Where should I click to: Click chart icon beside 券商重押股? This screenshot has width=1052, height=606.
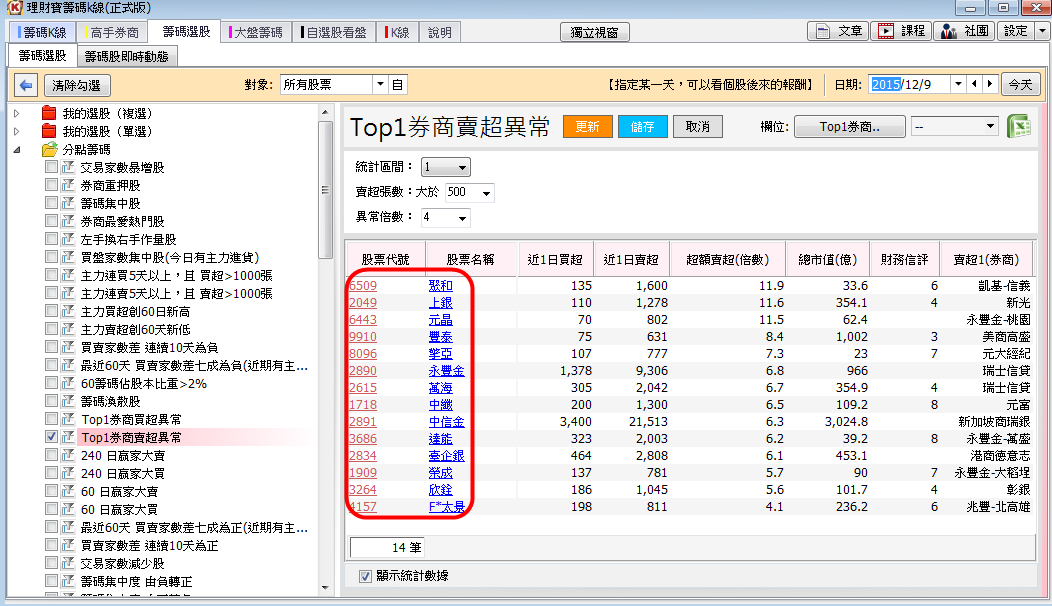click(68, 185)
